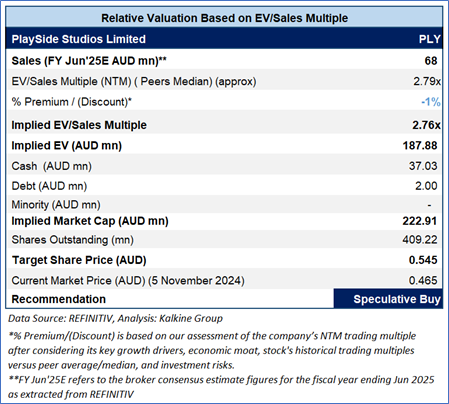Select the footnote starting '*% Premium/(Discount) is based'
449x404 pixels.
pyautogui.click(x=212, y=350)
